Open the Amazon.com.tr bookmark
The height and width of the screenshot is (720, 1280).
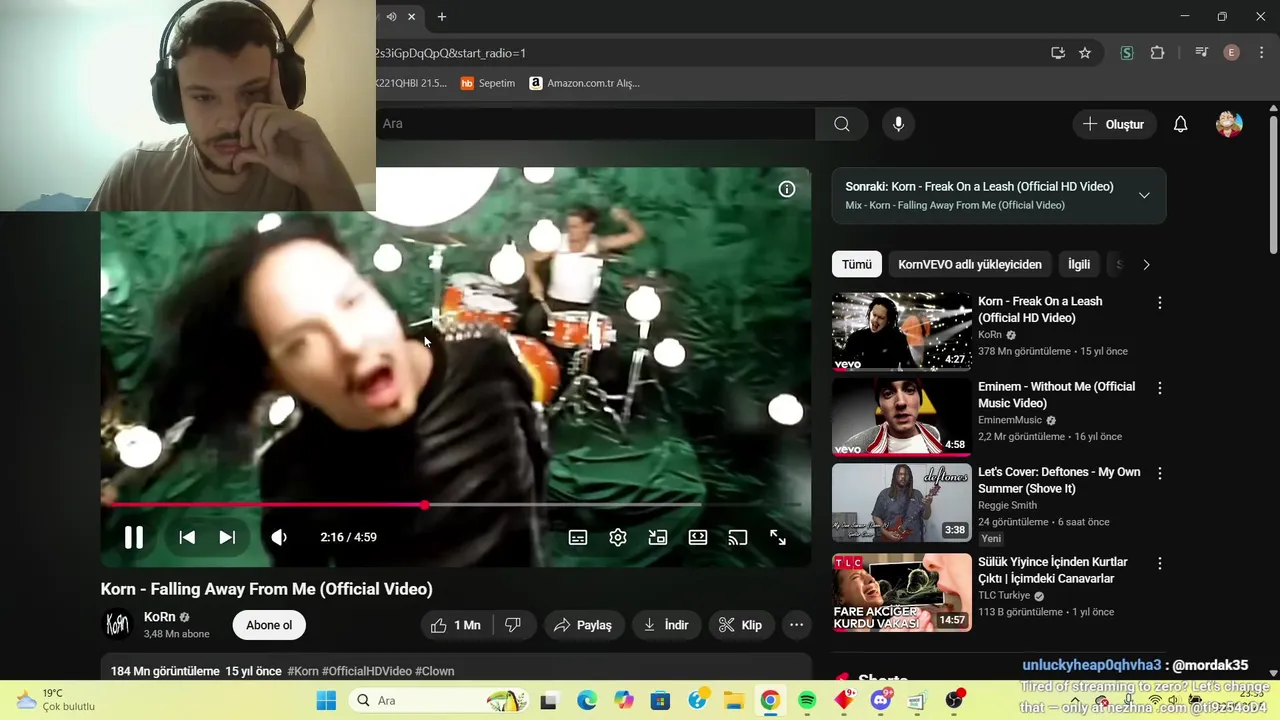pos(585,83)
